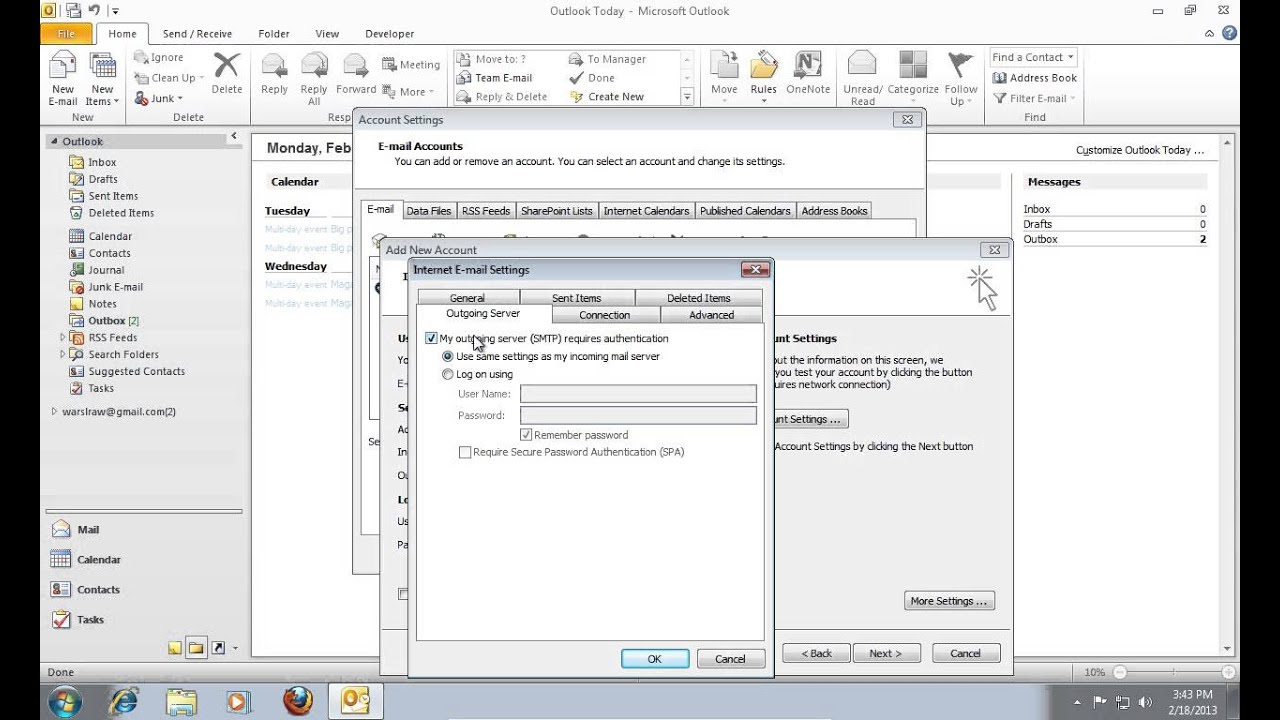Expand the More respond options dropdown
1280x720 pixels.
tap(408, 92)
